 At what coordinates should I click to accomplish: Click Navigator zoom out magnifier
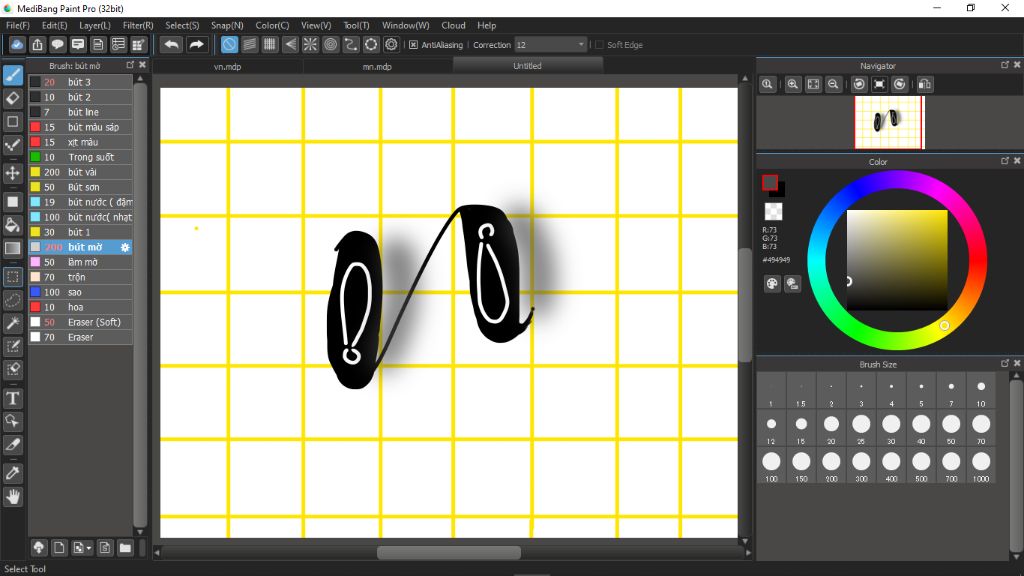pyautogui.click(x=833, y=84)
